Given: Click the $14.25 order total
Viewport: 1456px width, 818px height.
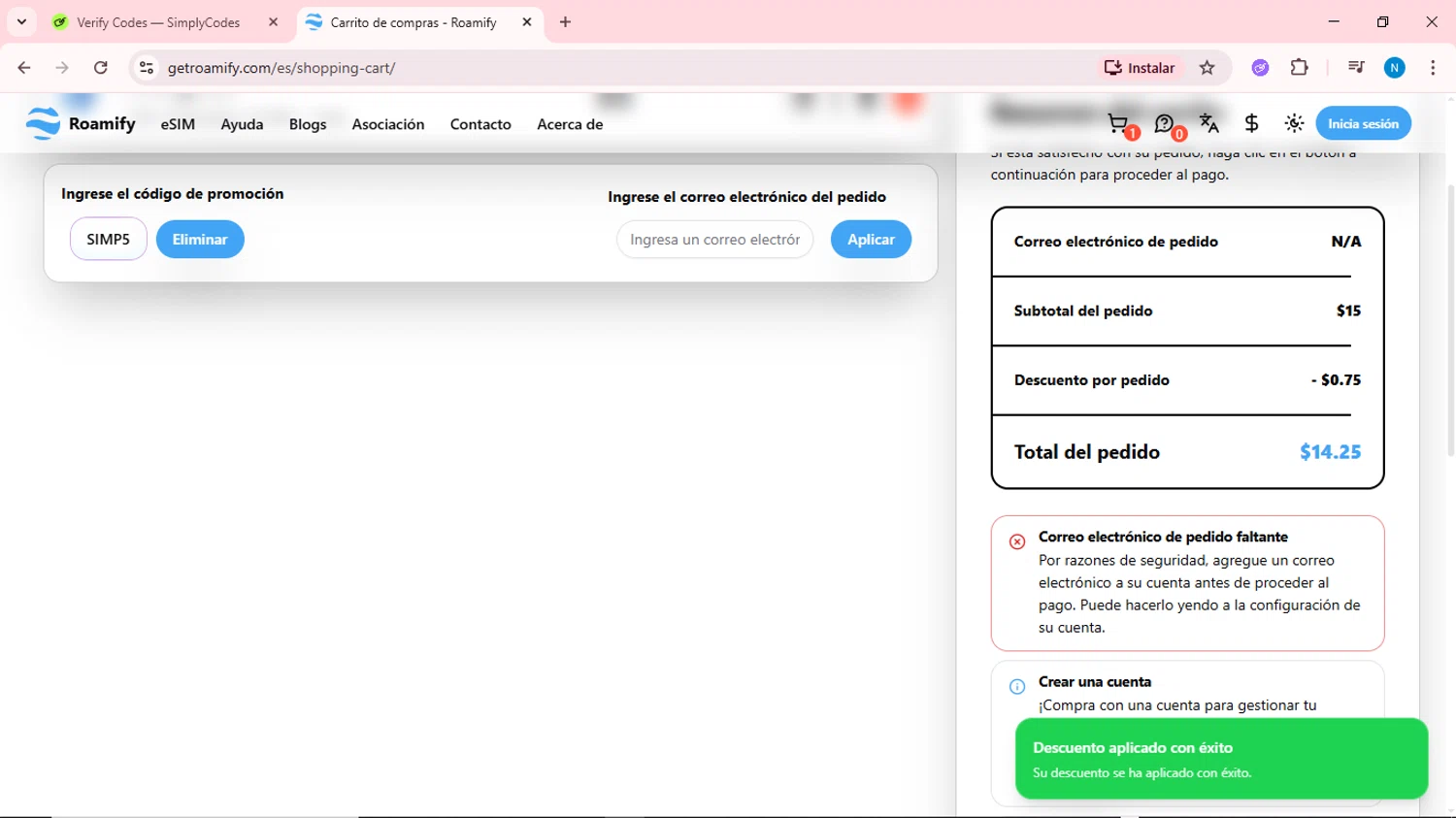Looking at the screenshot, I should pyautogui.click(x=1330, y=451).
